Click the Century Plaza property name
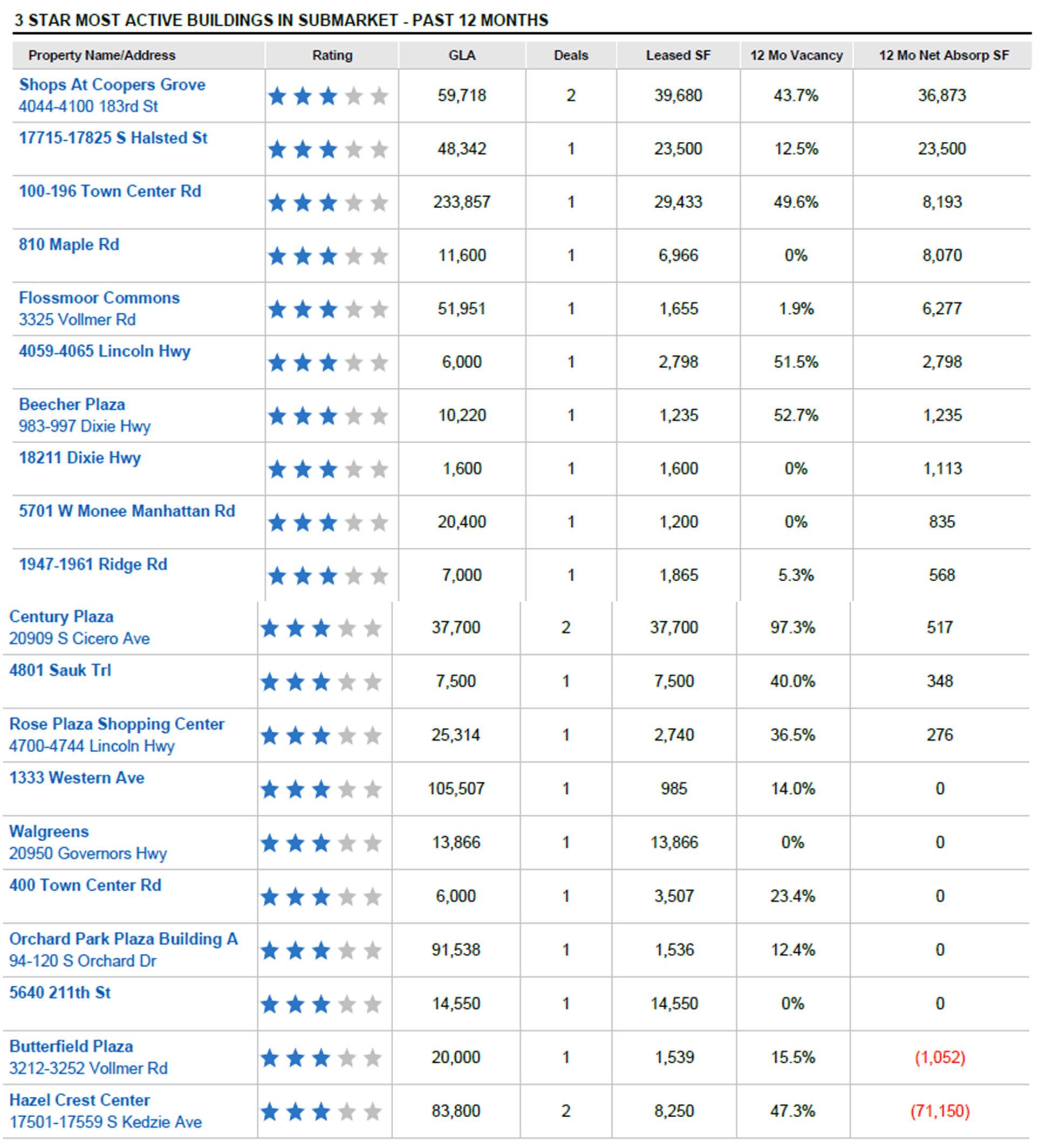This screenshot has height=1148, width=1053. pos(61,617)
